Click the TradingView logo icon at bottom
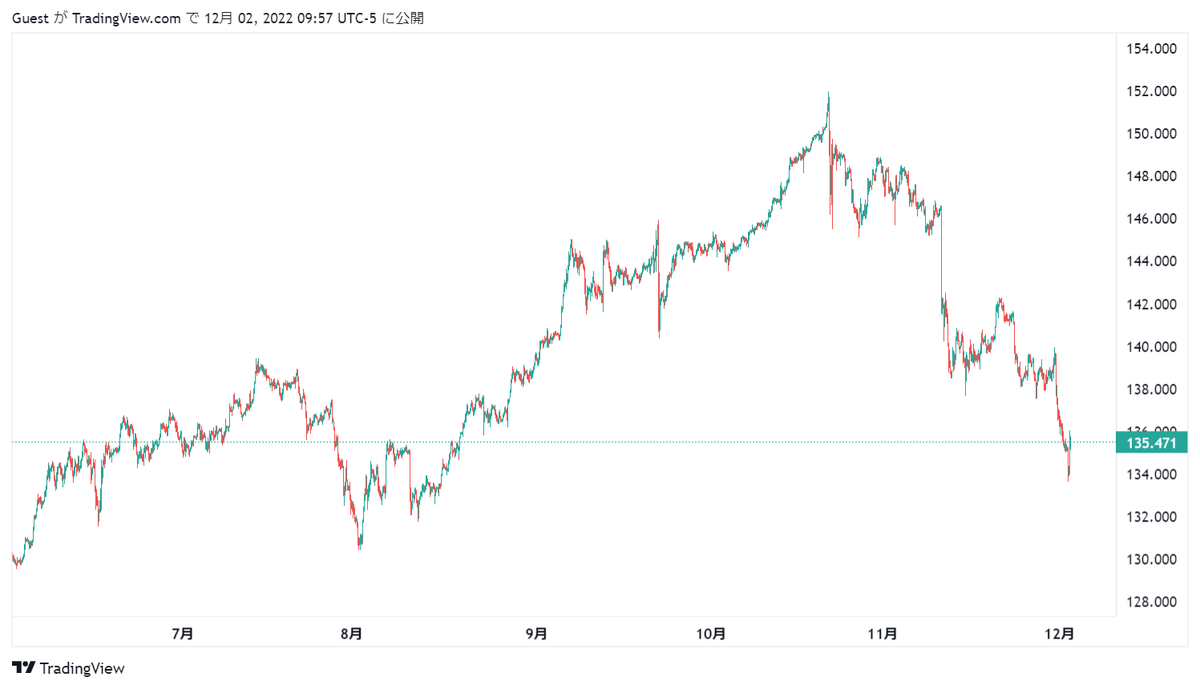1200x689 pixels. tap(24, 668)
